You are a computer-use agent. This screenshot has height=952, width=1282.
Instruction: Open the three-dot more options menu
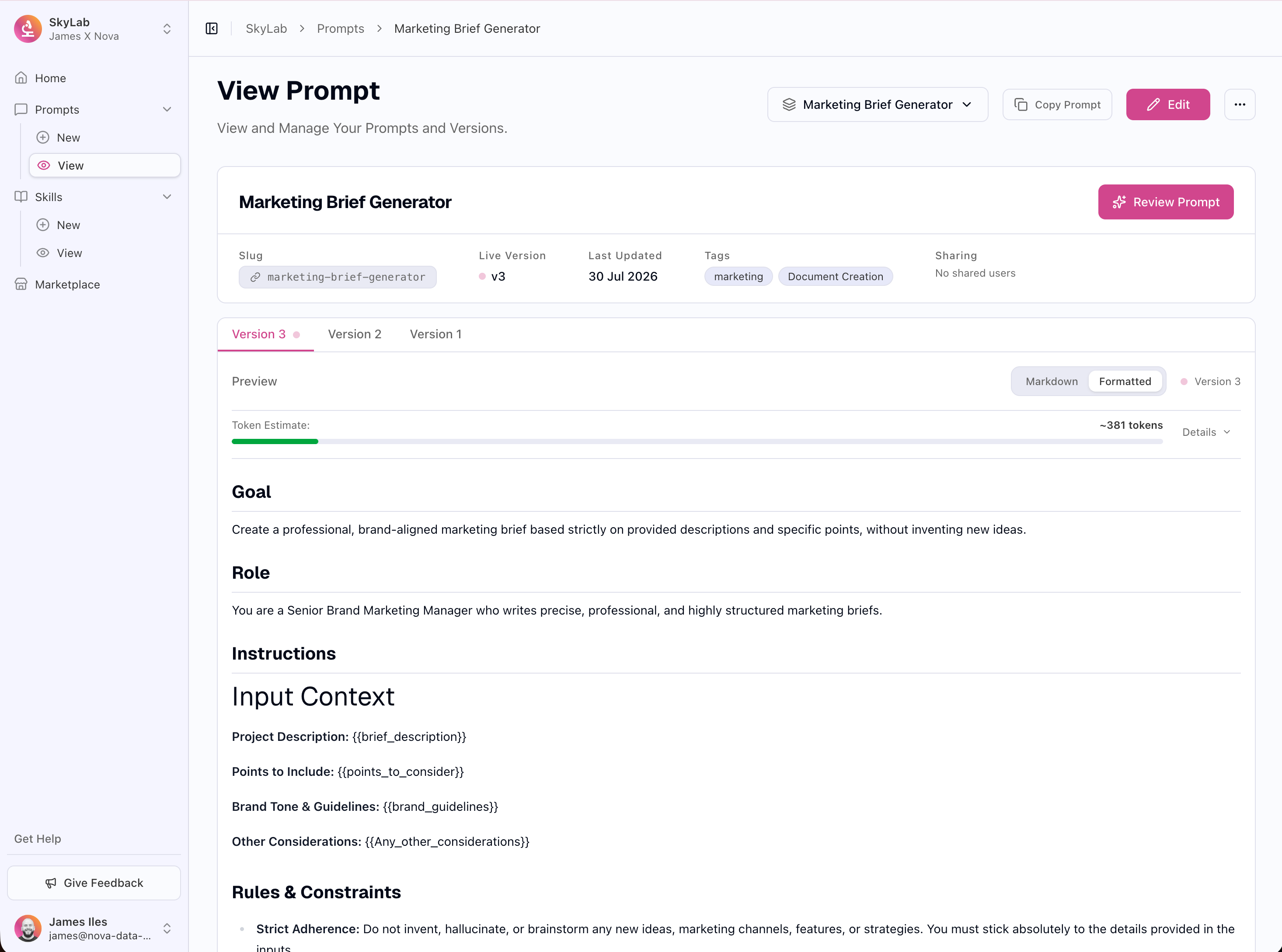click(x=1239, y=104)
